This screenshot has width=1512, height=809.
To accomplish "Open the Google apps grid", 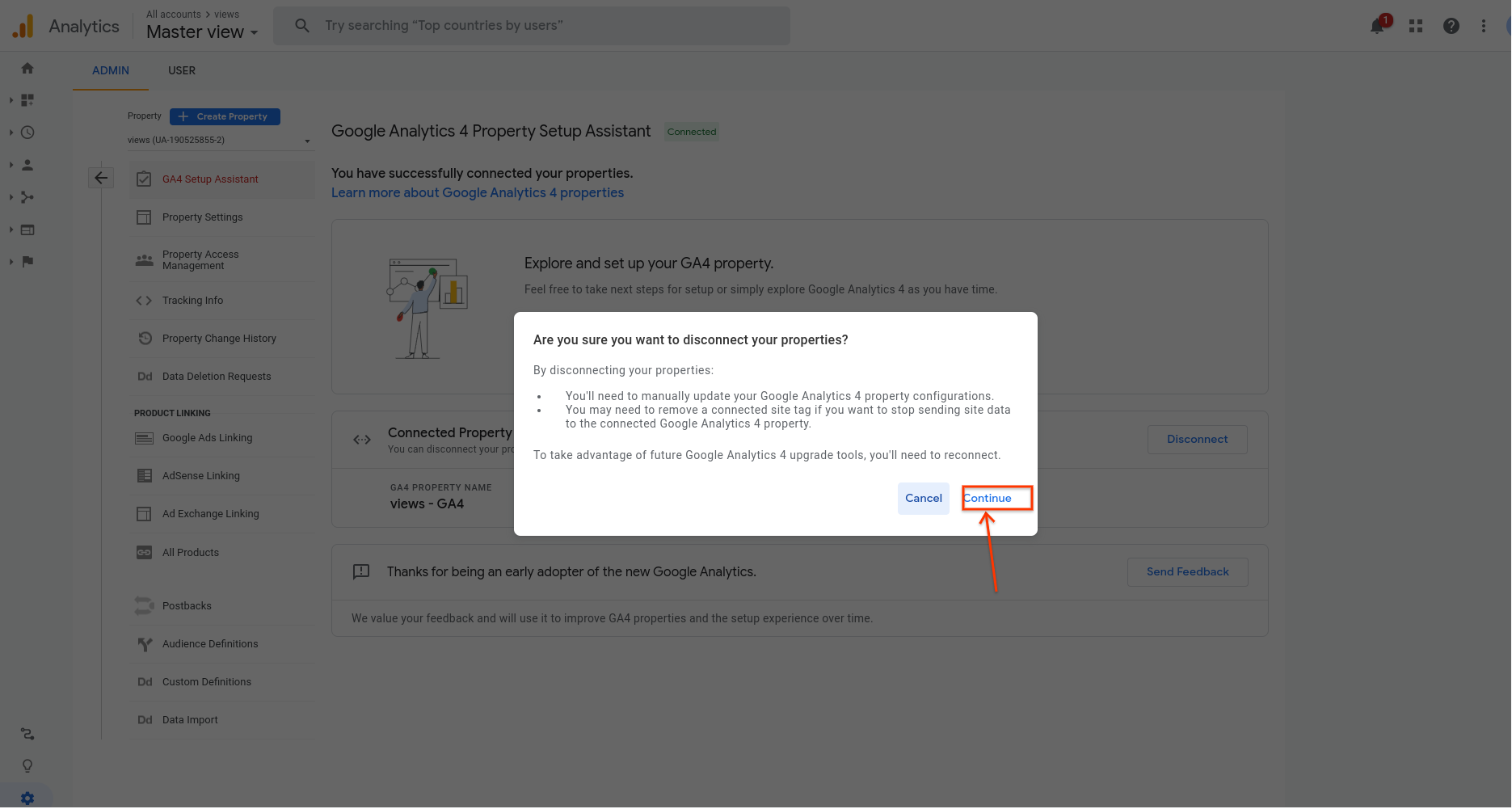I will tap(1416, 26).
